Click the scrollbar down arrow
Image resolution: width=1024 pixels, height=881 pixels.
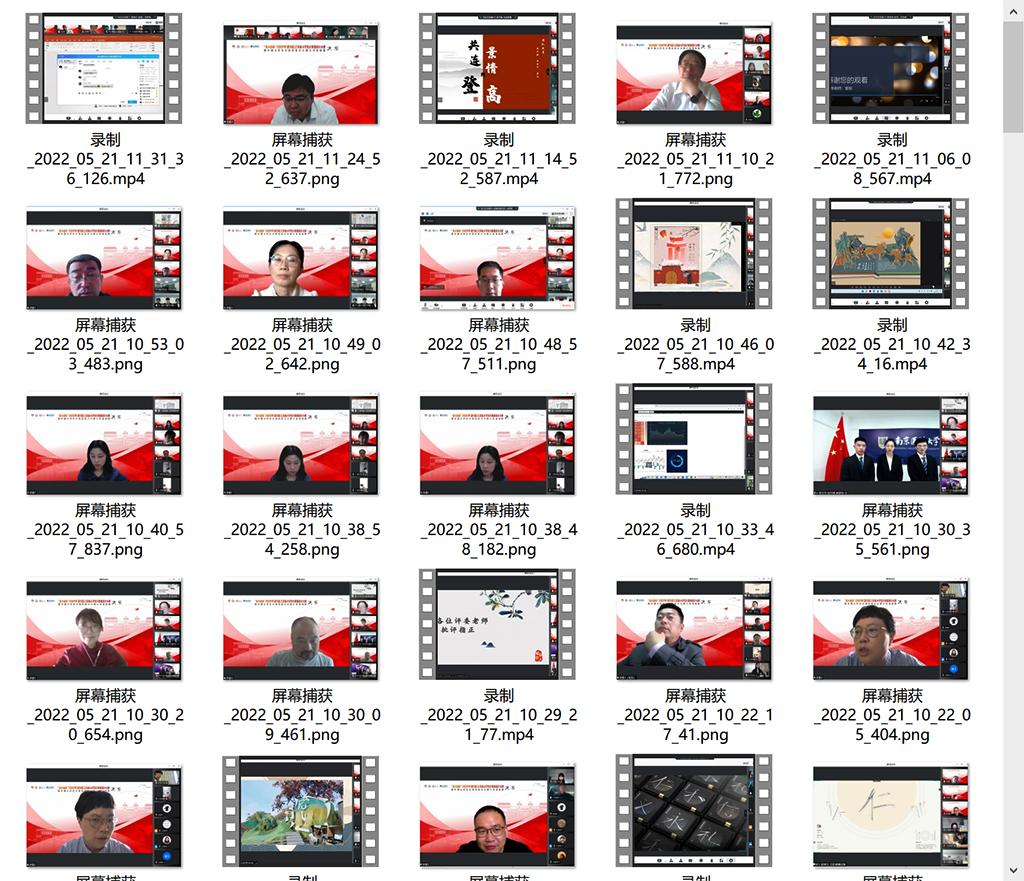[1012, 871]
